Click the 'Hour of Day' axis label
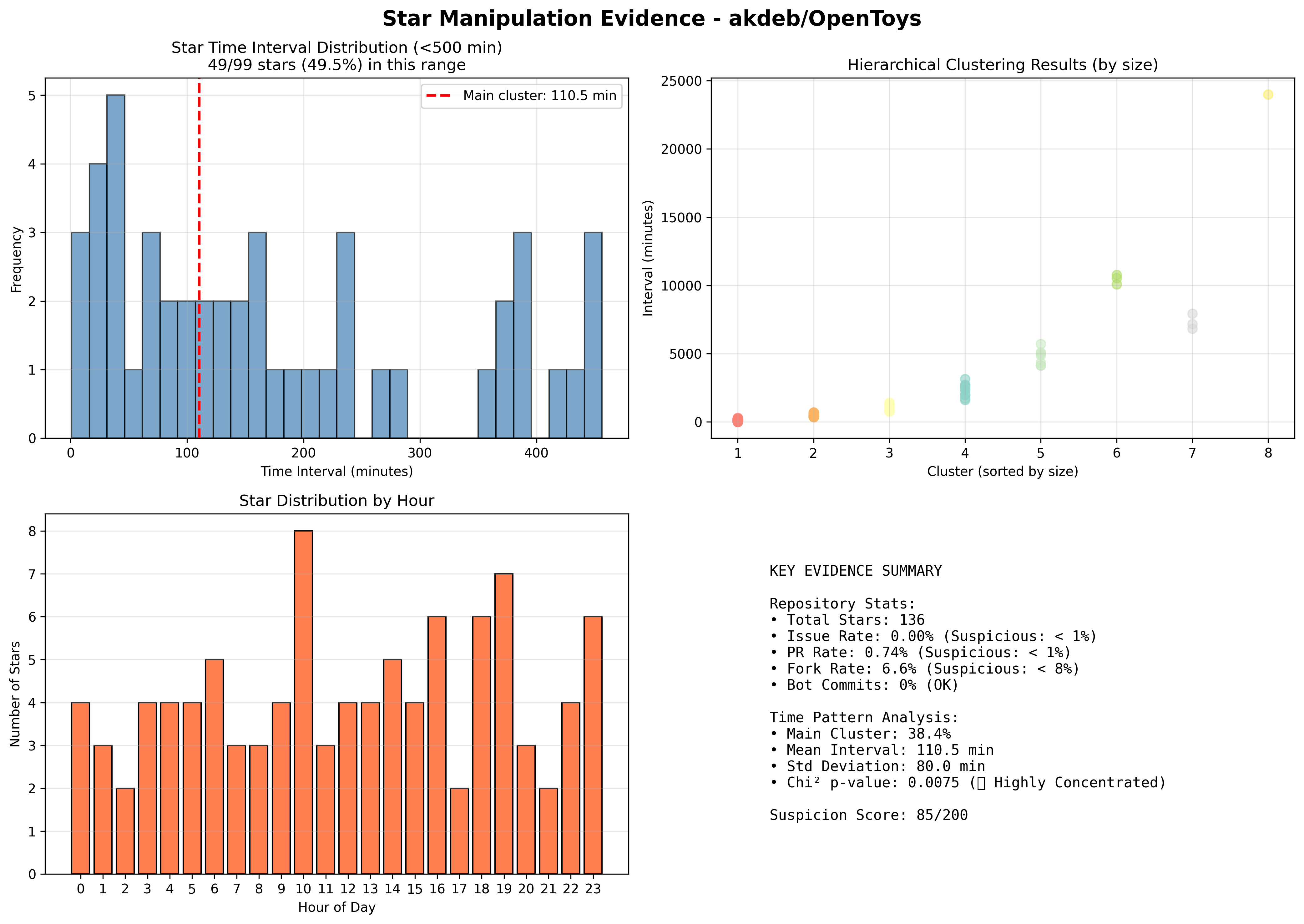Image resolution: width=1304 pixels, height=924 pixels. click(x=337, y=907)
